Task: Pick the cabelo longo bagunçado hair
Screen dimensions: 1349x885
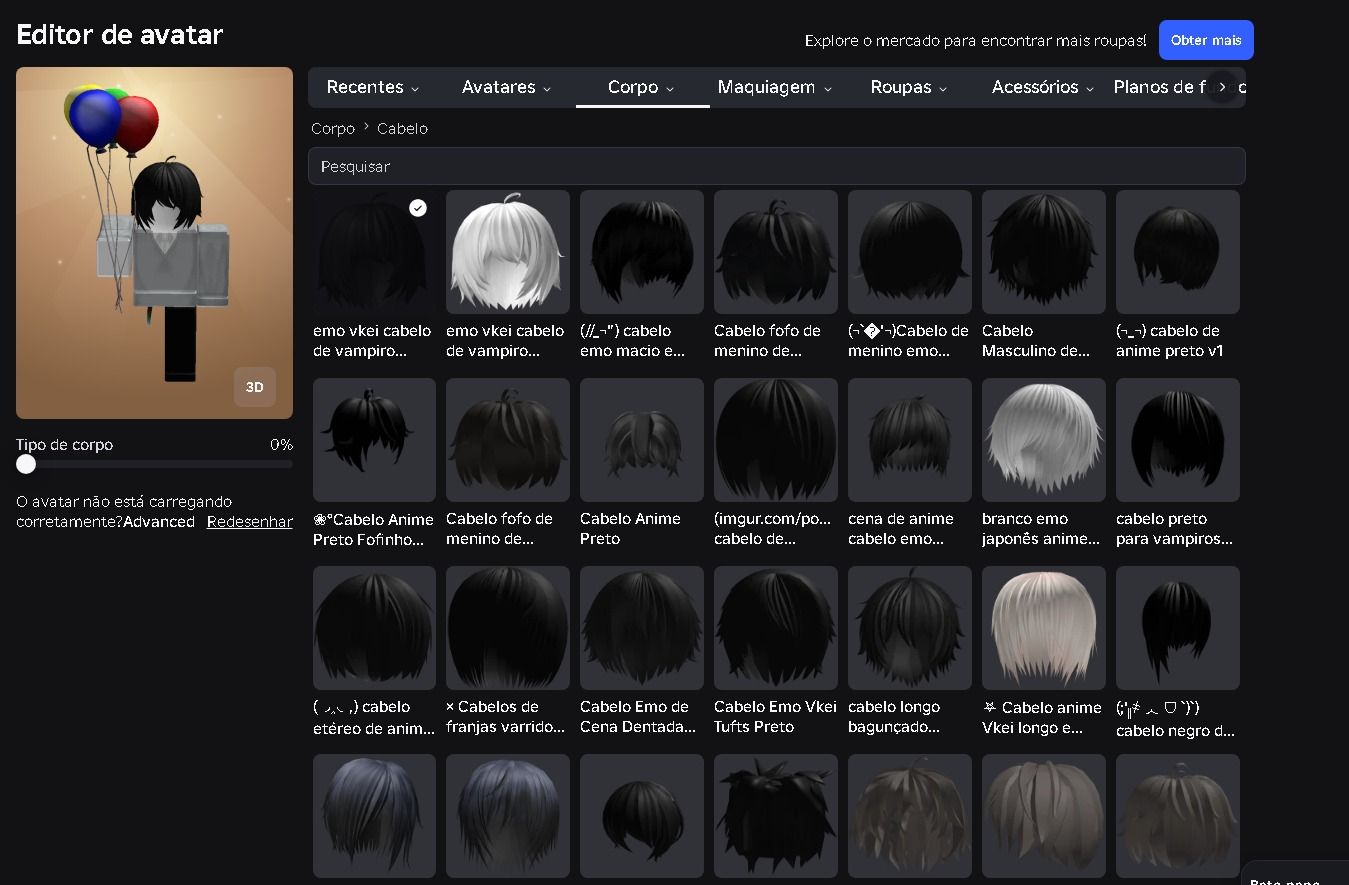Action: point(910,628)
